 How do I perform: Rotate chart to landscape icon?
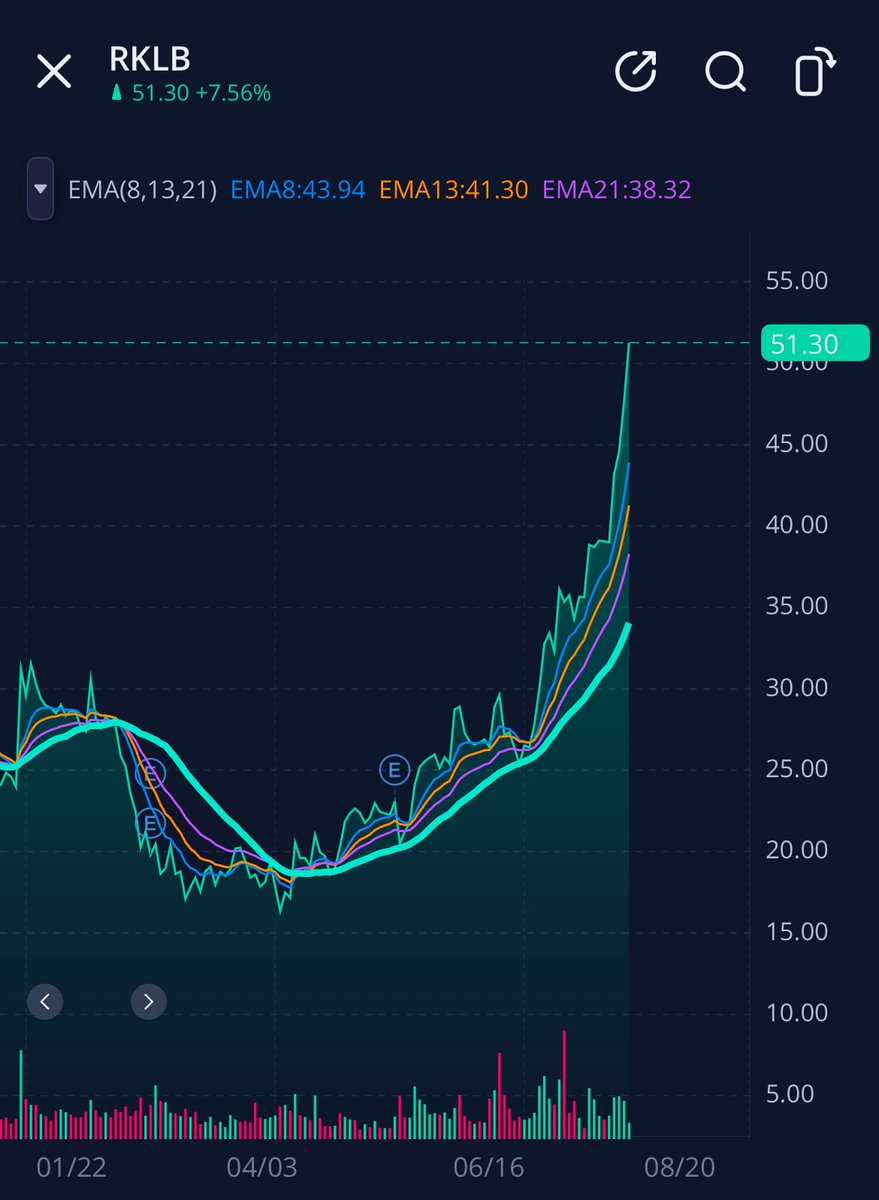(x=815, y=73)
